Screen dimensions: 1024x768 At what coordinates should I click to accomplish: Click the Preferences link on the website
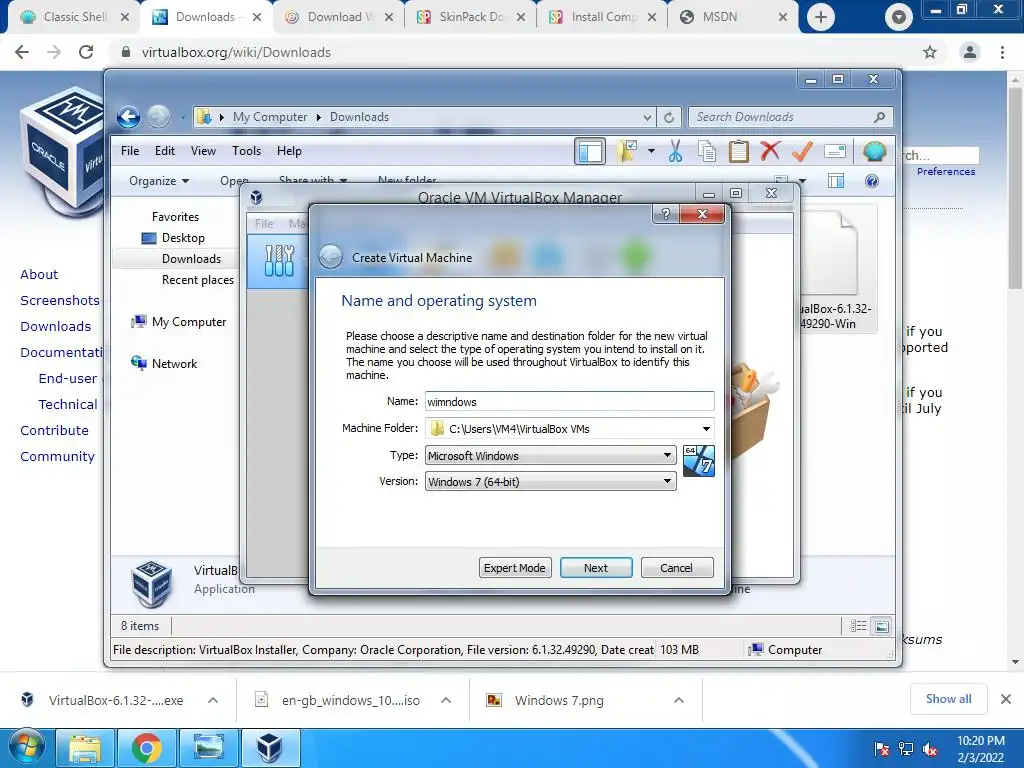click(946, 171)
